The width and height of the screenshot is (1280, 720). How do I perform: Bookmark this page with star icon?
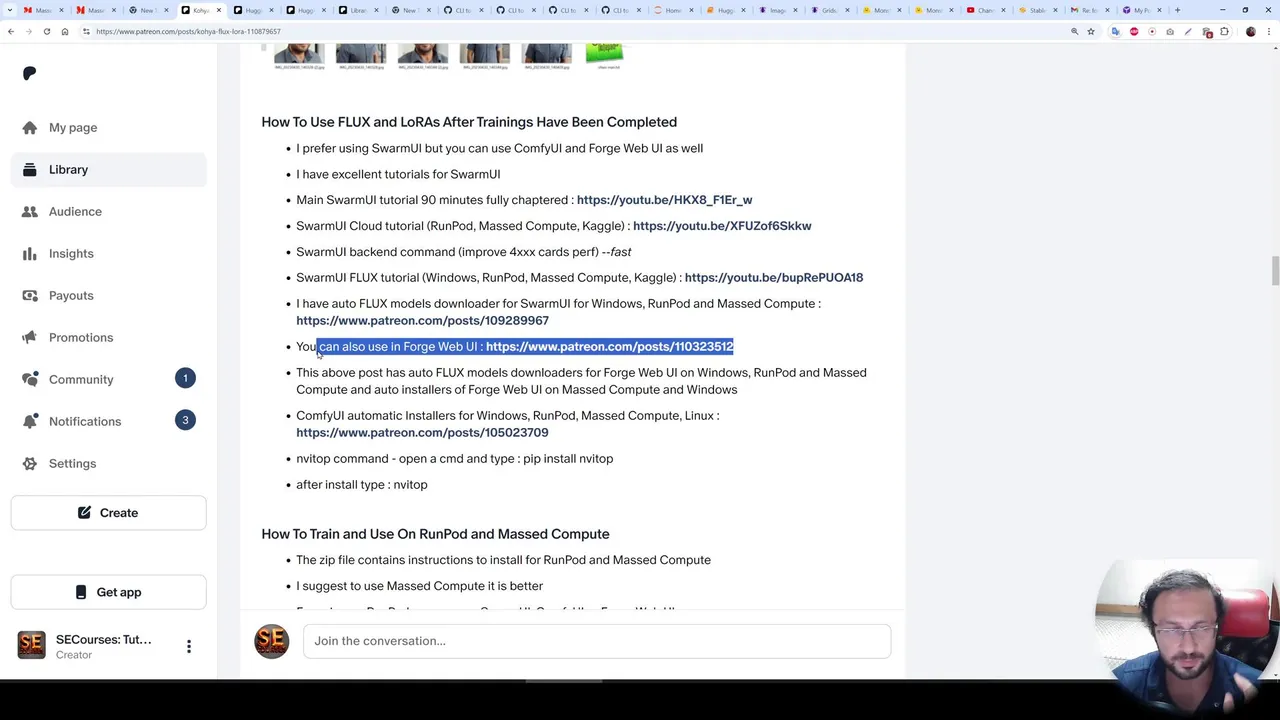(1091, 31)
